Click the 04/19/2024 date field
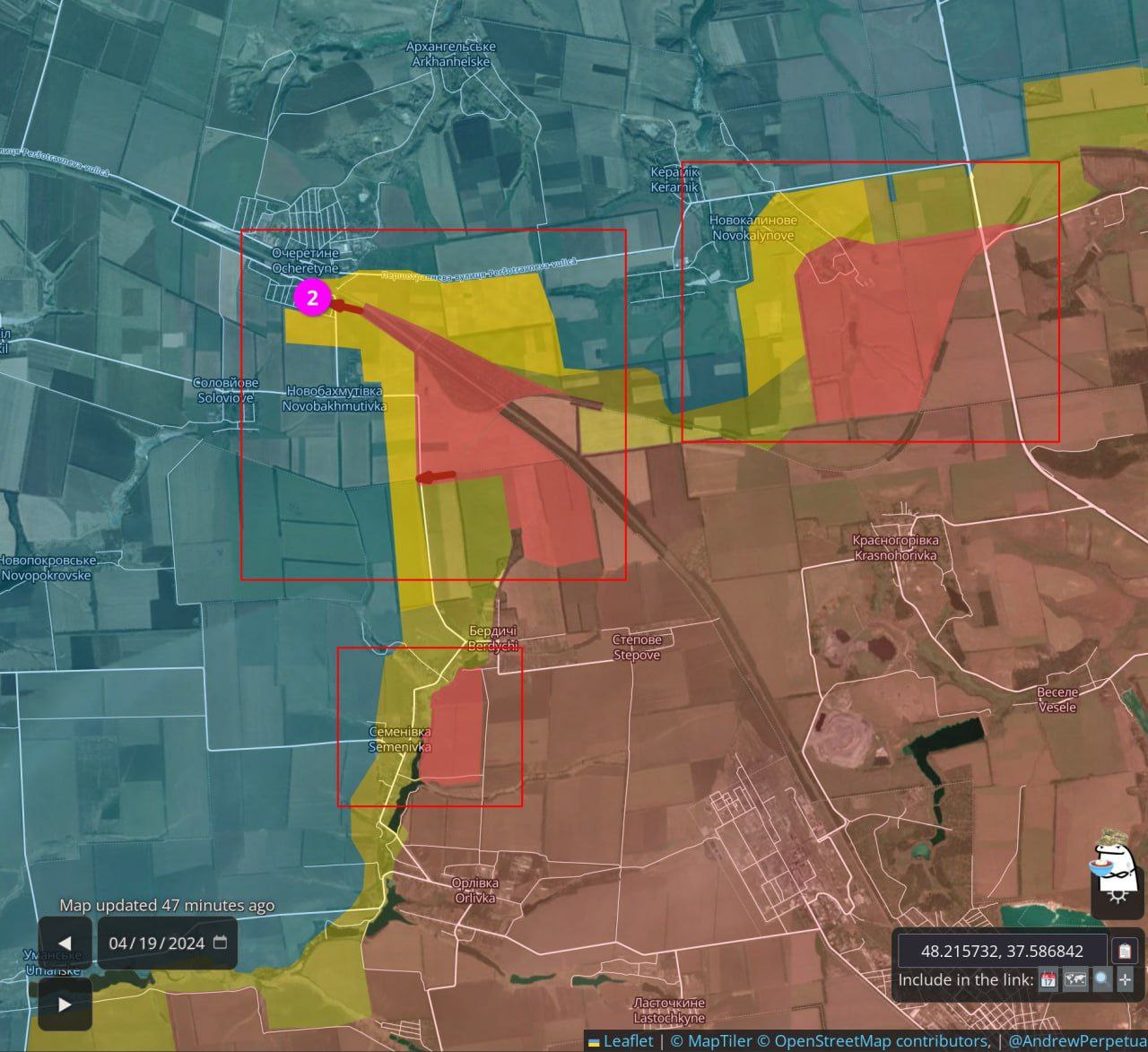1148x1052 pixels. click(x=157, y=943)
